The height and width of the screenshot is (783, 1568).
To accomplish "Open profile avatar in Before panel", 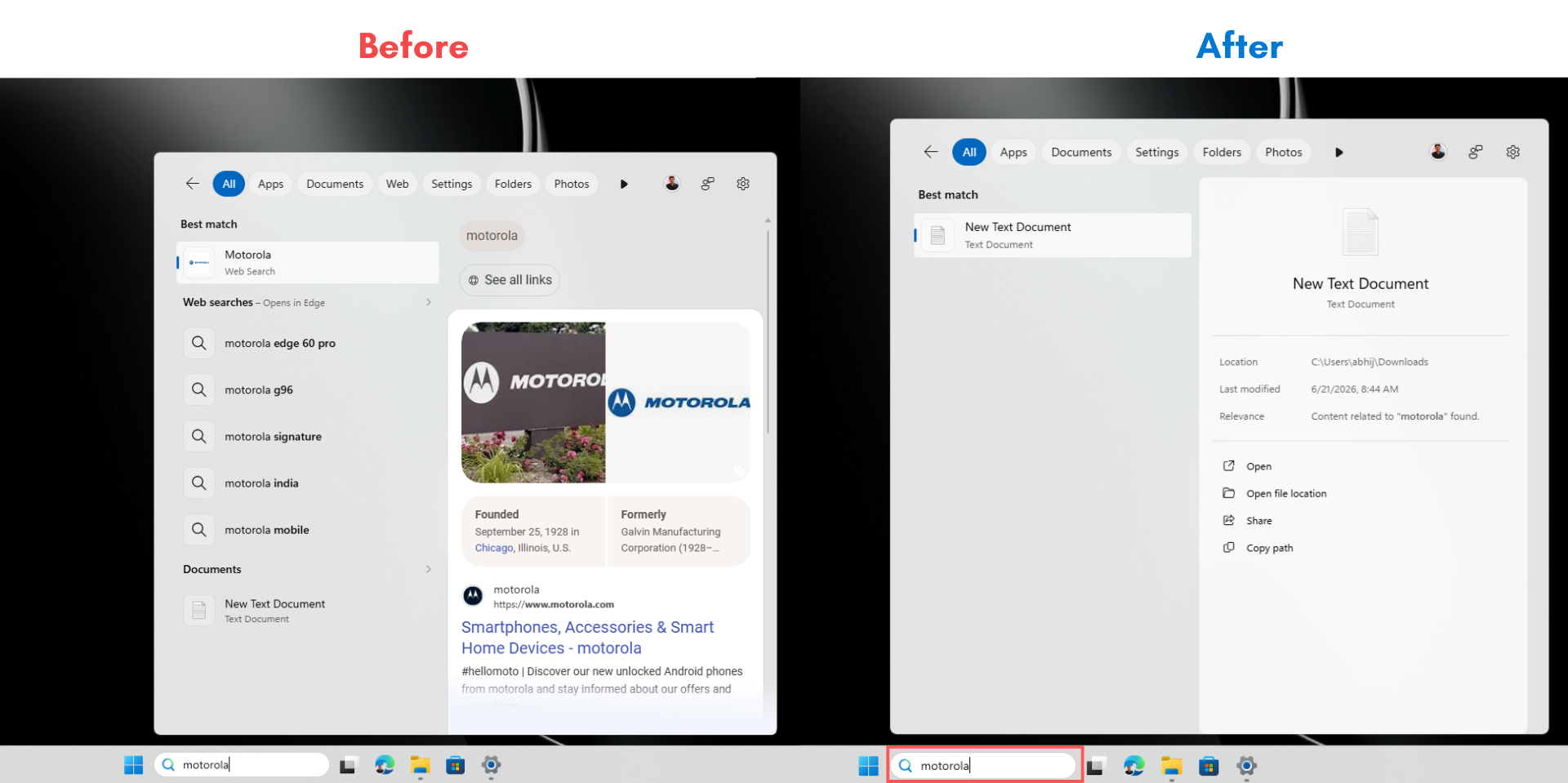I will tap(672, 184).
